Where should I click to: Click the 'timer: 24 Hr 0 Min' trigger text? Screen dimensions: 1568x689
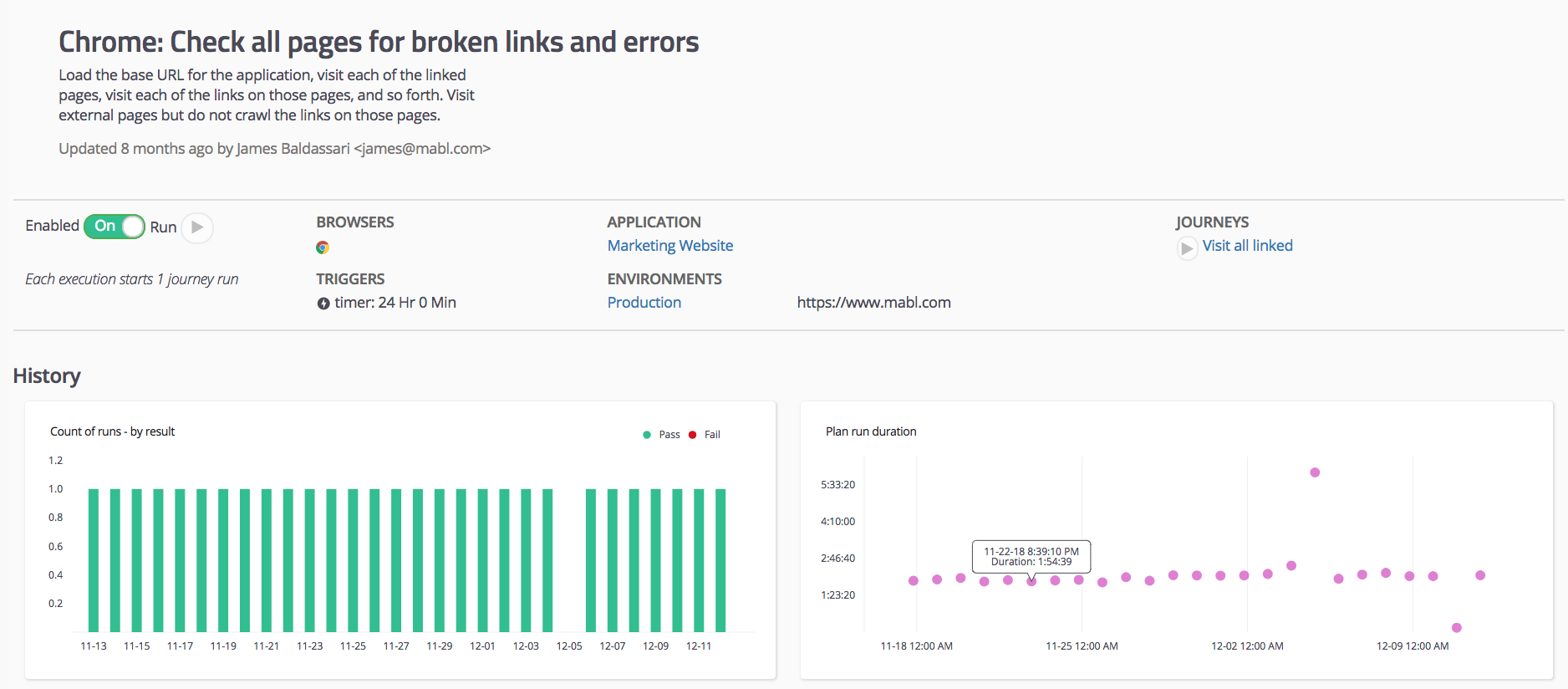click(395, 303)
